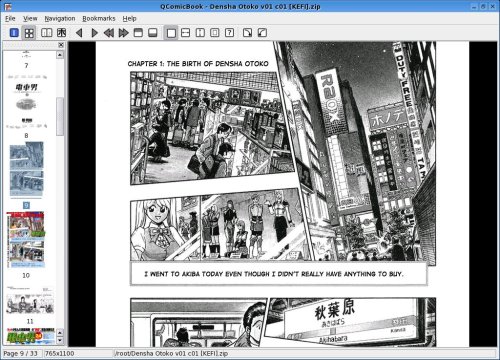Rotate page counter-clockwise icon

(262, 33)
